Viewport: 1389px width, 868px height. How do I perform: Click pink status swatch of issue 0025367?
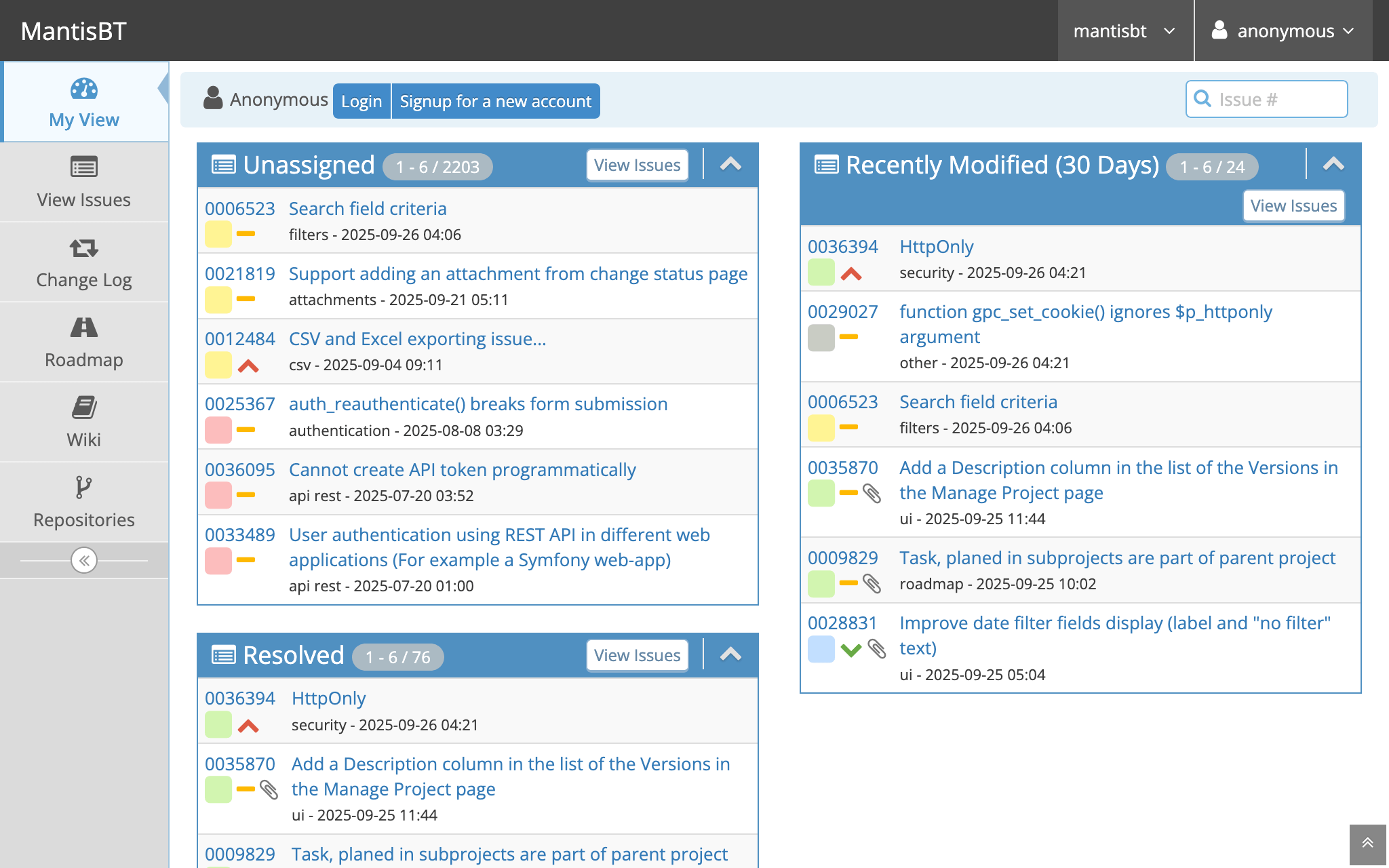click(218, 430)
